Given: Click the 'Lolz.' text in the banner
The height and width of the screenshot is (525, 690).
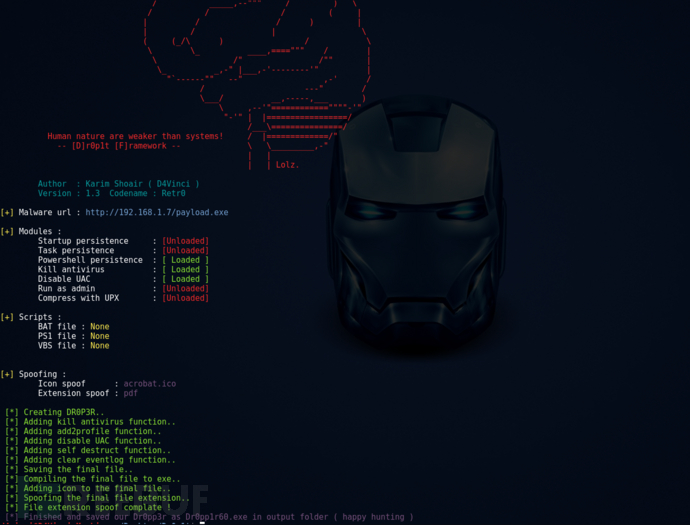Looking at the screenshot, I should 287,165.
